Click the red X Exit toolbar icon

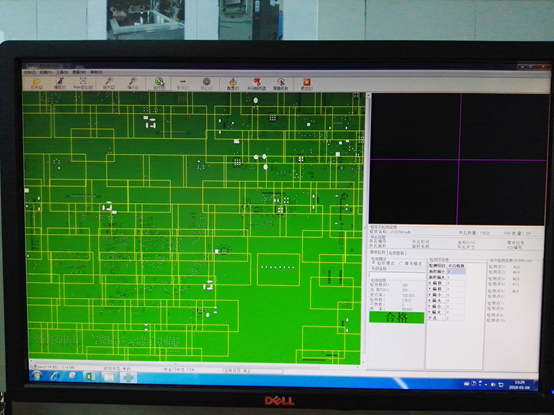point(306,84)
